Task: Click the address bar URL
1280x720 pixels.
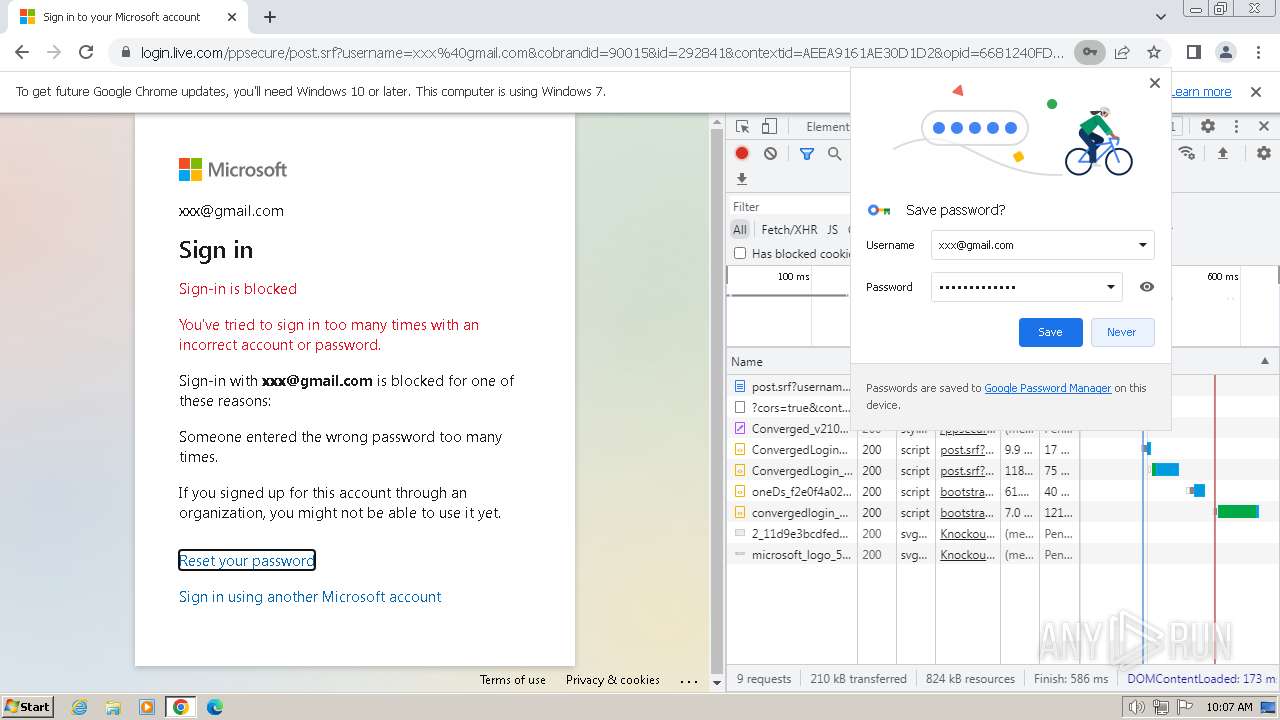Action: 602,52
